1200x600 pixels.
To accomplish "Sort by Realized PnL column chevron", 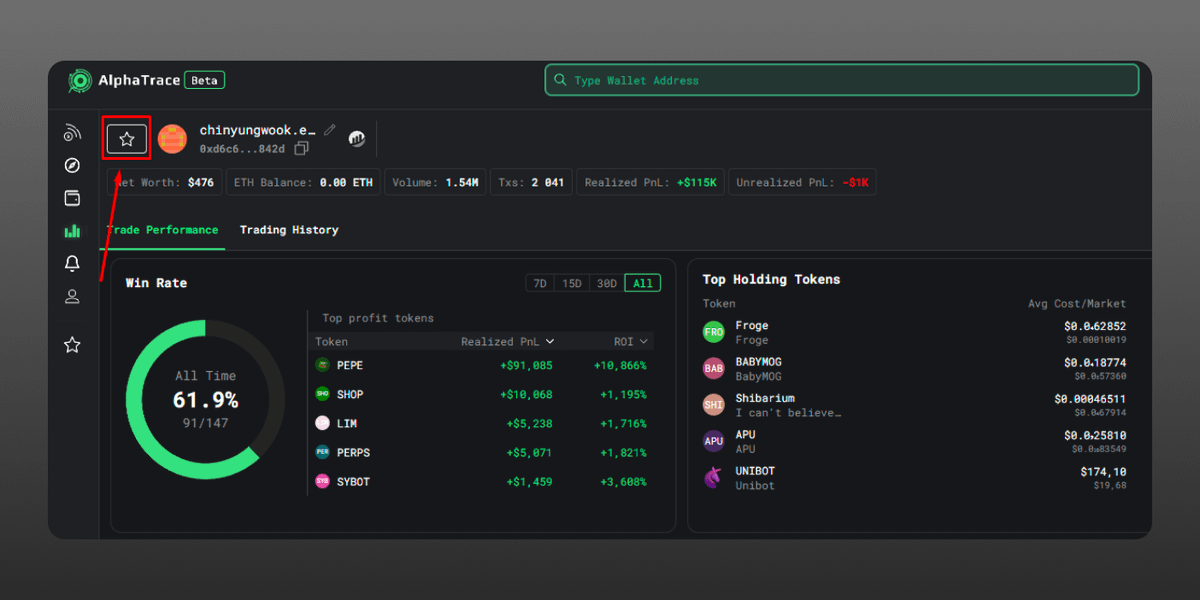I will [x=549, y=342].
